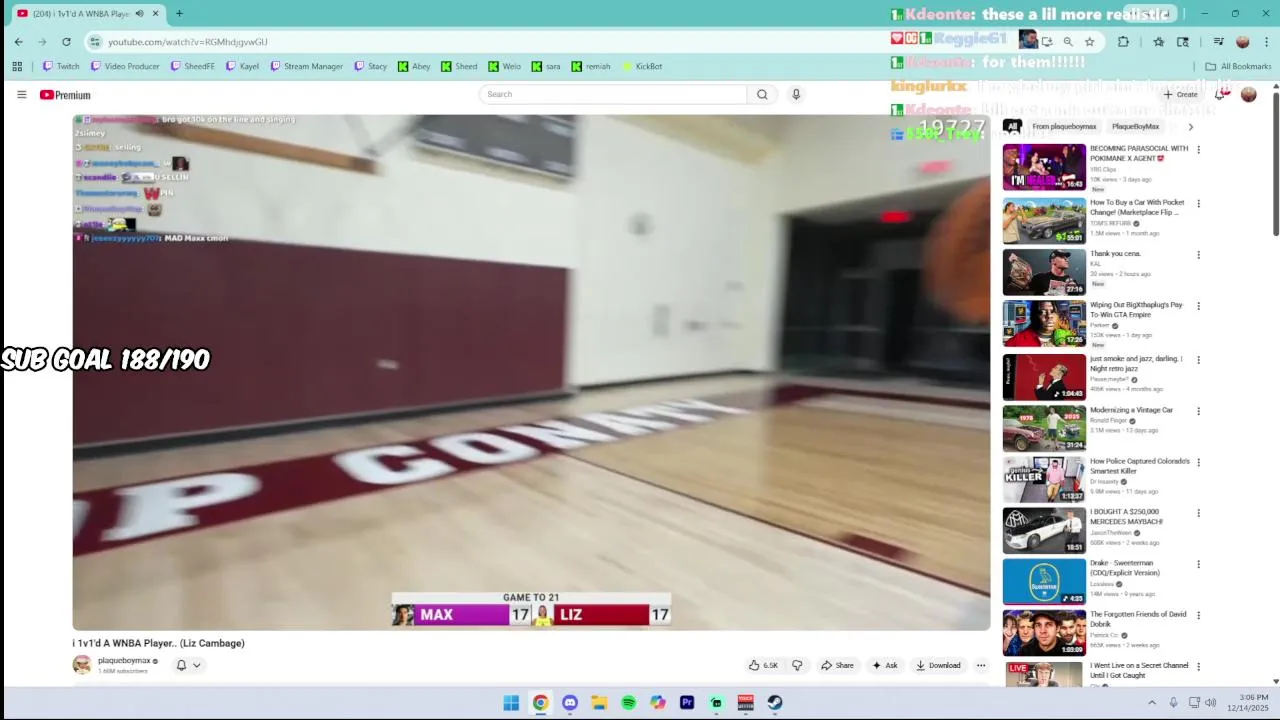The width and height of the screenshot is (1280, 720).
Task: Open 'just smoke and jazz, darling' thumbnail
Action: pos(1044,377)
